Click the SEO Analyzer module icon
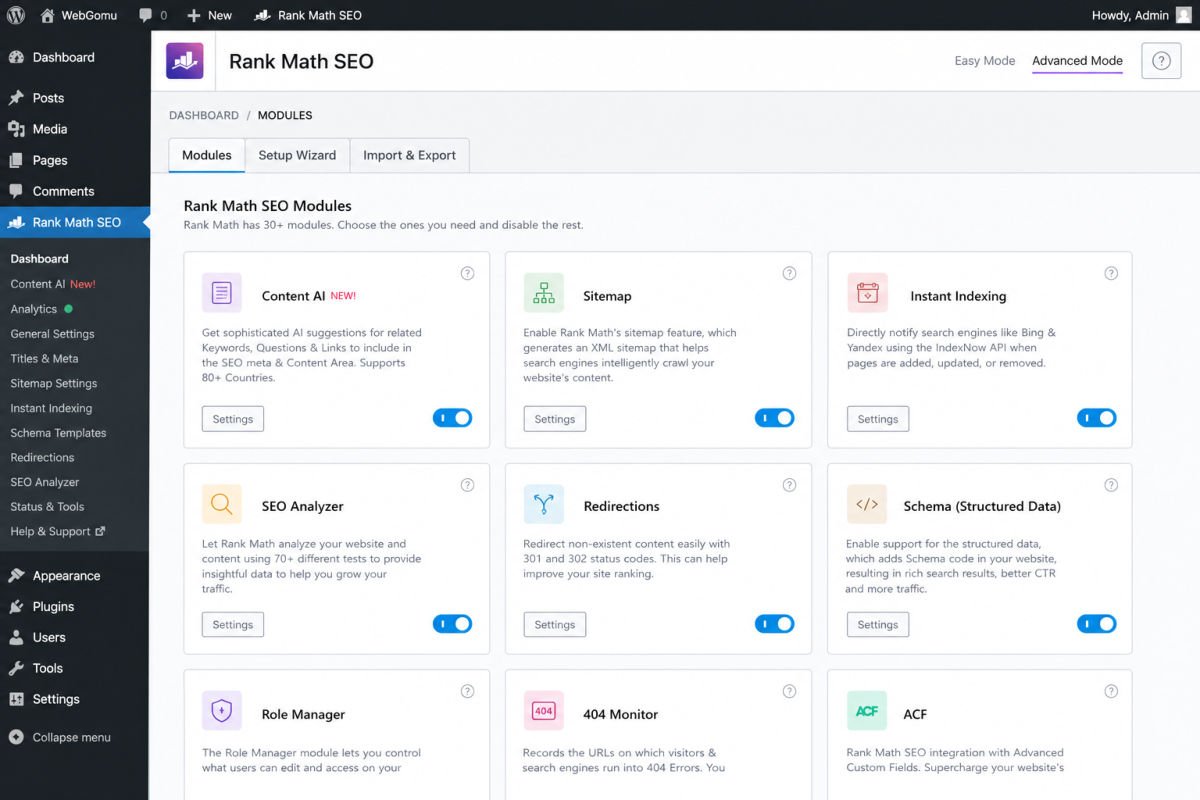This screenshot has width=1200, height=800. [x=222, y=504]
